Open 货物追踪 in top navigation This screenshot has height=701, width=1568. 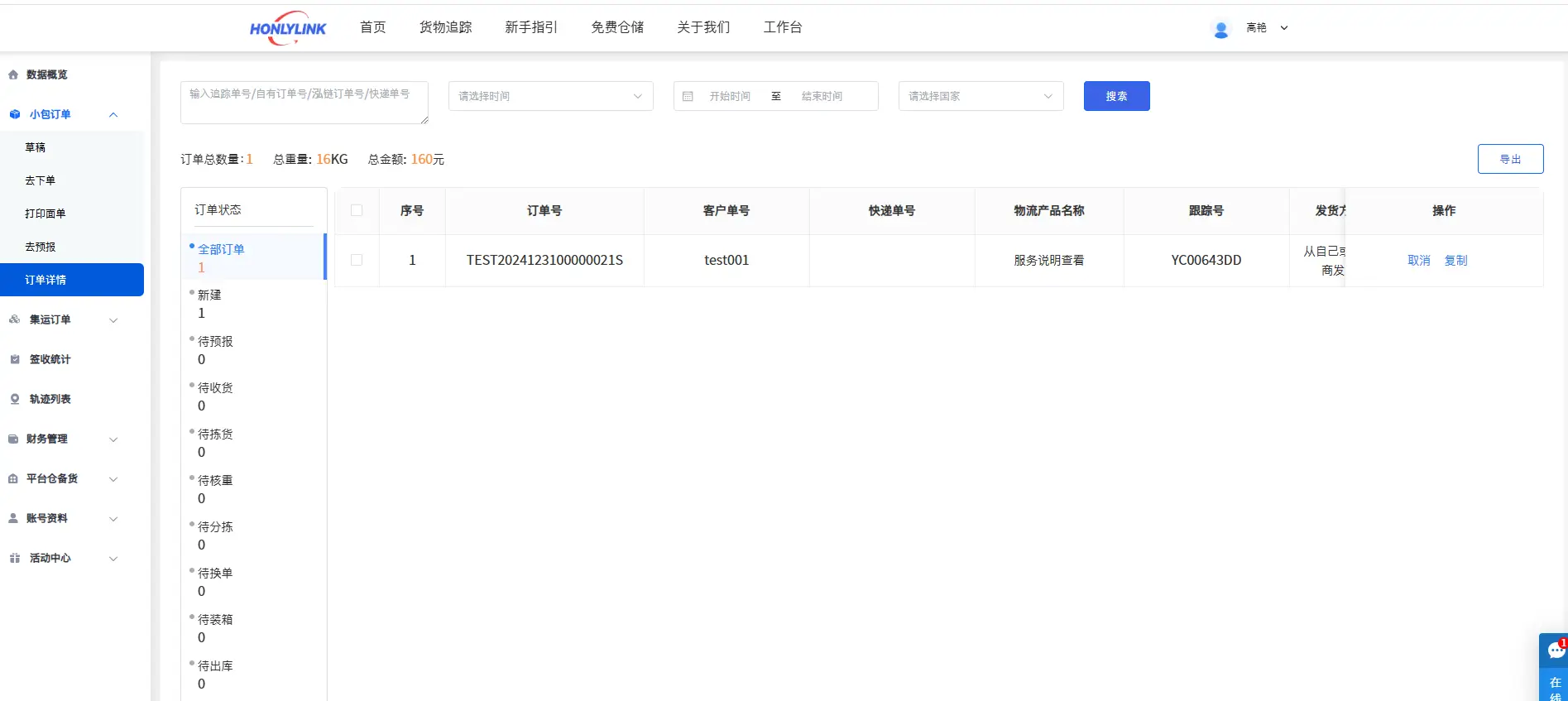pyautogui.click(x=445, y=27)
